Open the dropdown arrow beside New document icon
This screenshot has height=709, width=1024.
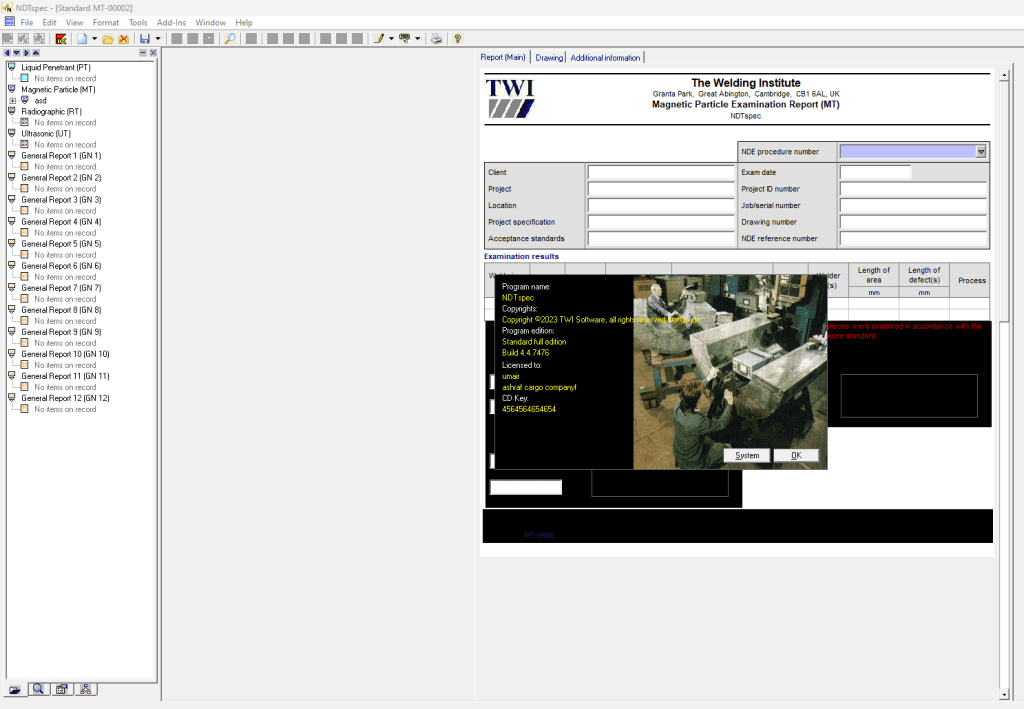coord(94,38)
